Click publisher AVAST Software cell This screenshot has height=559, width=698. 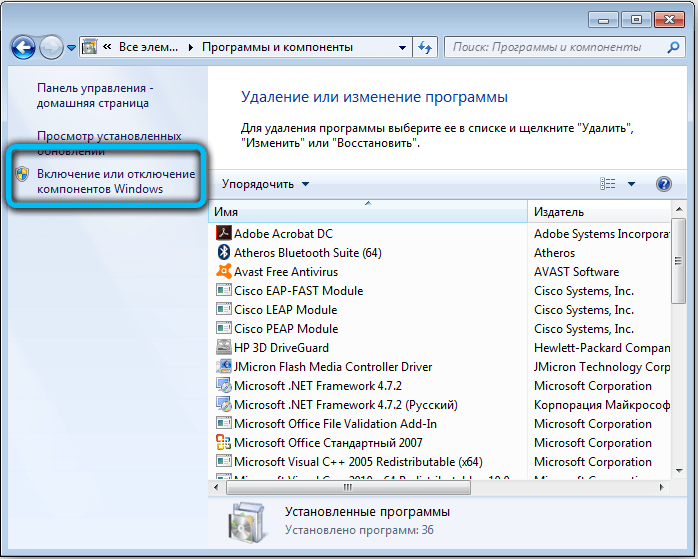click(576, 271)
